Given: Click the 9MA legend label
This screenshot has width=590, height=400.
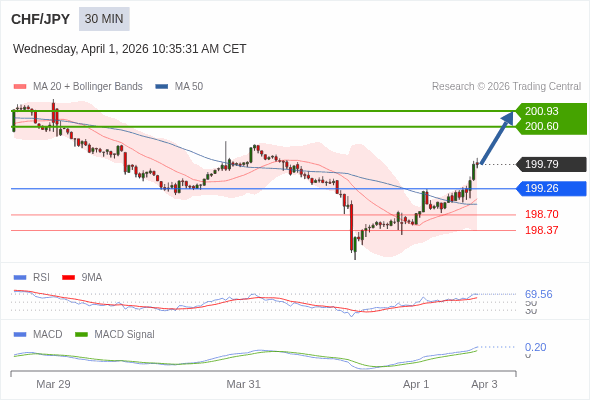Looking at the screenshot, I should tap(92, 278).
